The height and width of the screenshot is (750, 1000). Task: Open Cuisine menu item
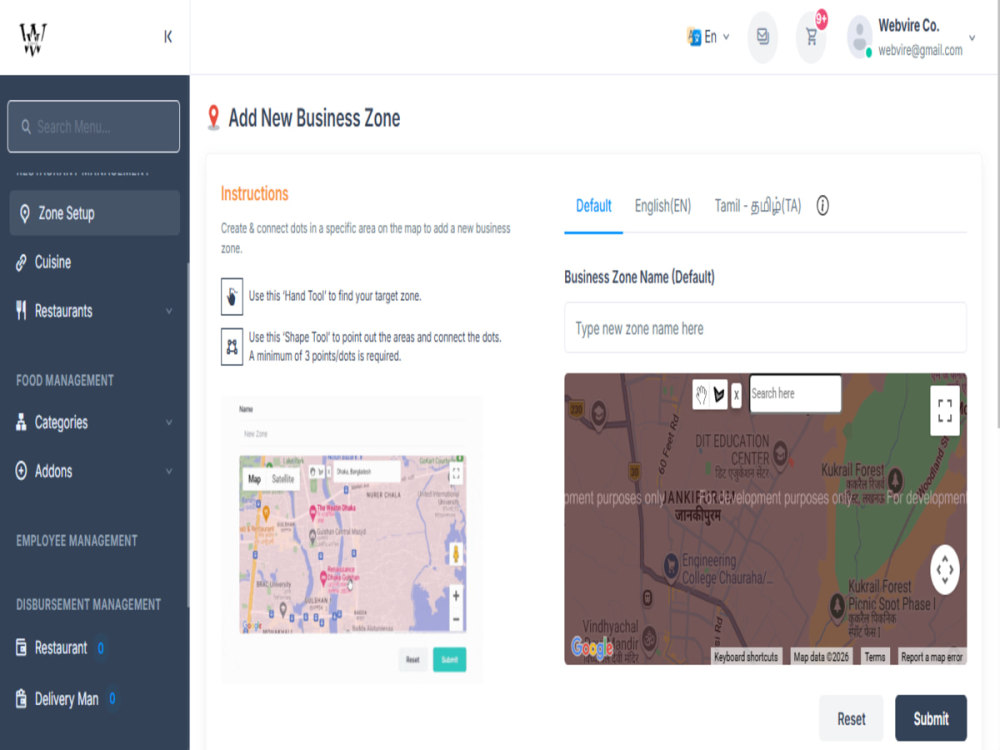pyautogui.click(x=94, y=262)
